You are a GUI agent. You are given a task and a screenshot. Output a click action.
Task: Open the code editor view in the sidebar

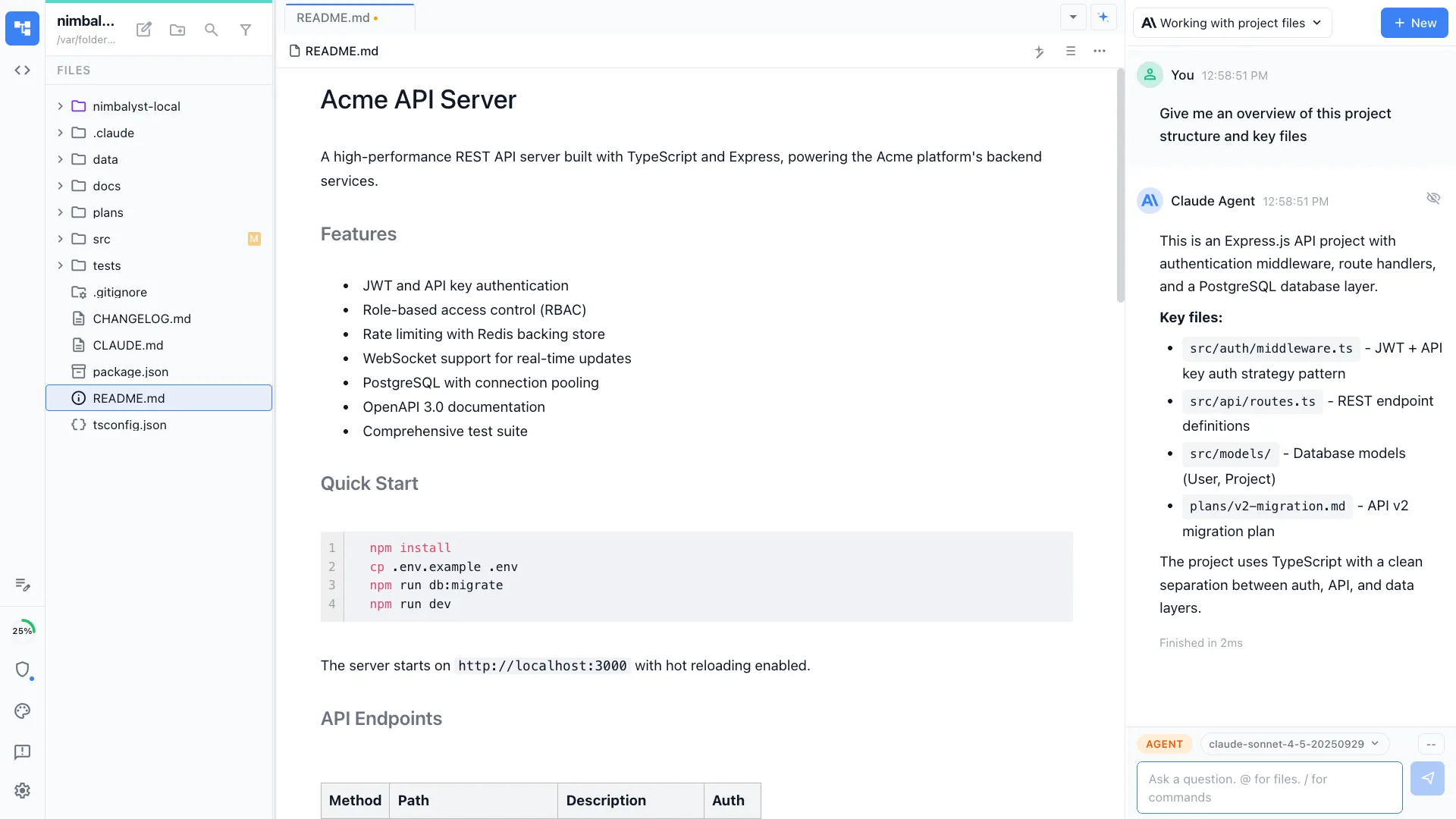22,70
